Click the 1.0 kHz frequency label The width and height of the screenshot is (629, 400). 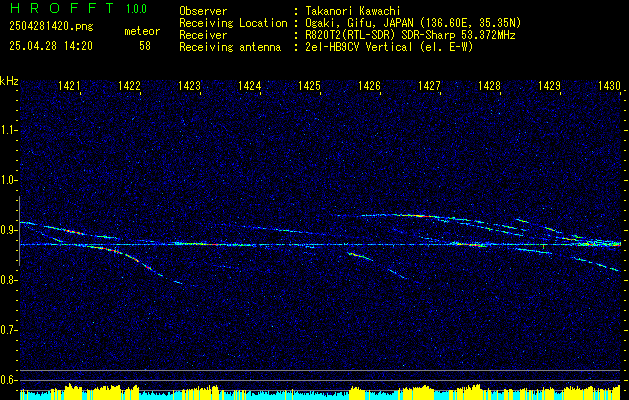[9, 181]
